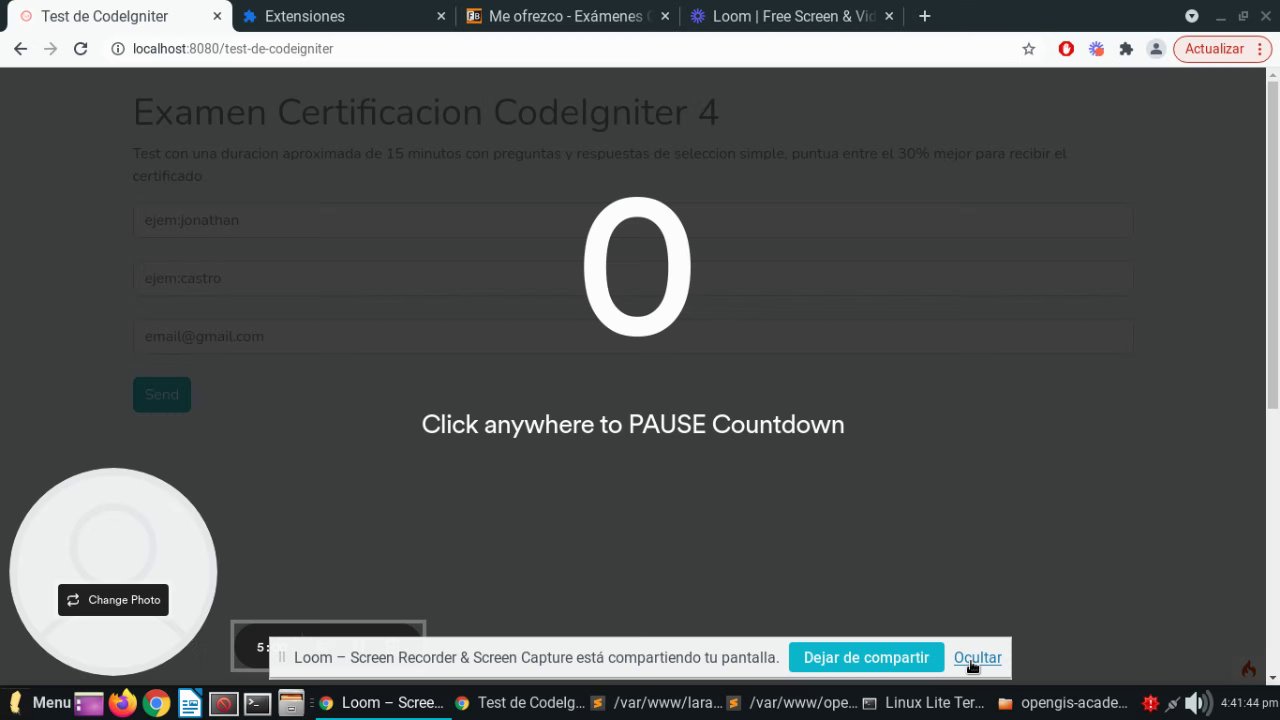This screenshot has height=720, width=1280.
Task: Reload the localhost page
Action: 81,48
